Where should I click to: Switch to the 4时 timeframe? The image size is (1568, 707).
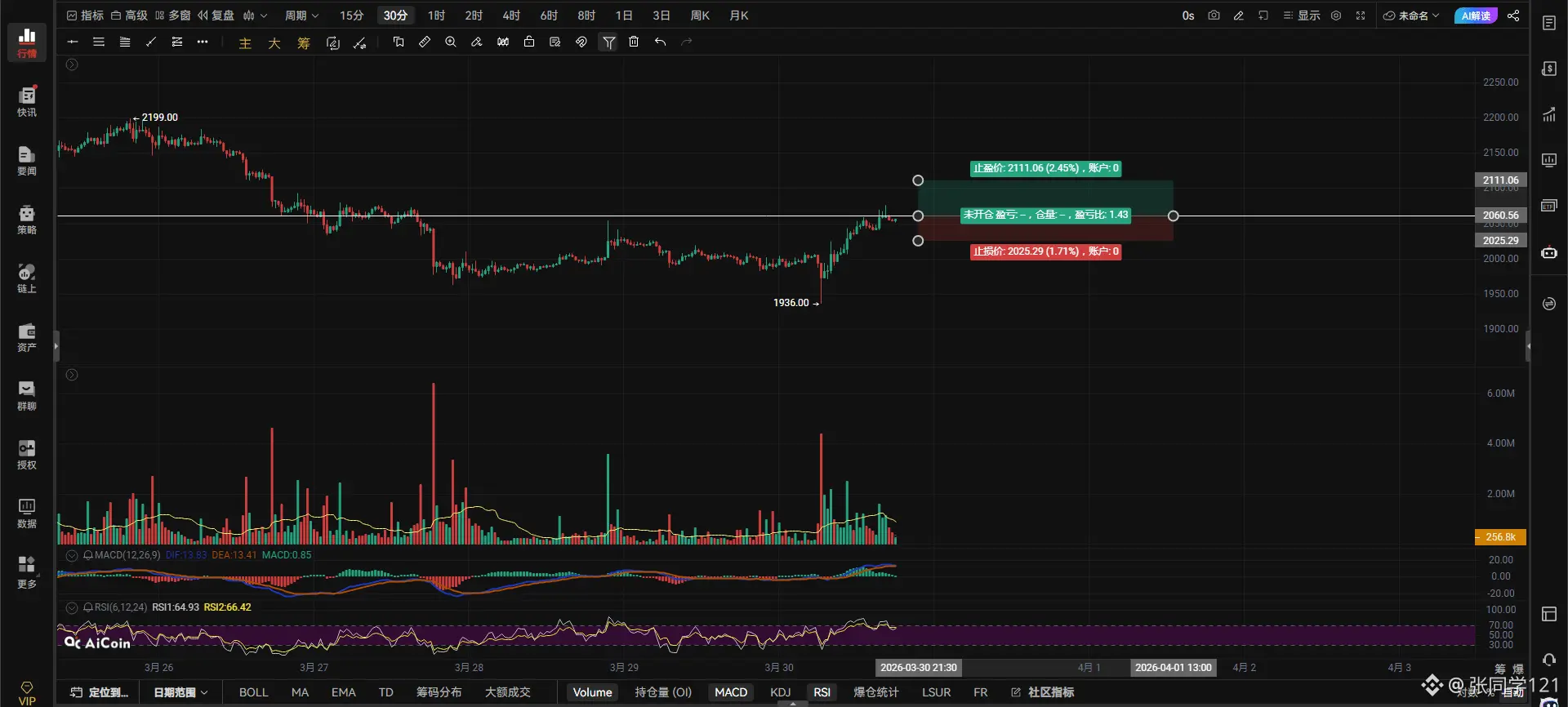coord(511,16)
